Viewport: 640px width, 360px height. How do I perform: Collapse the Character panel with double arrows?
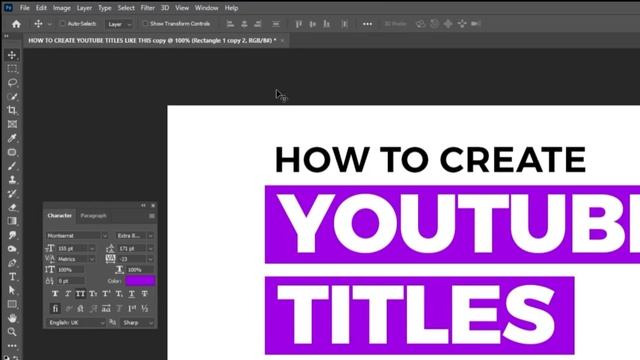(x=143, y=205)
